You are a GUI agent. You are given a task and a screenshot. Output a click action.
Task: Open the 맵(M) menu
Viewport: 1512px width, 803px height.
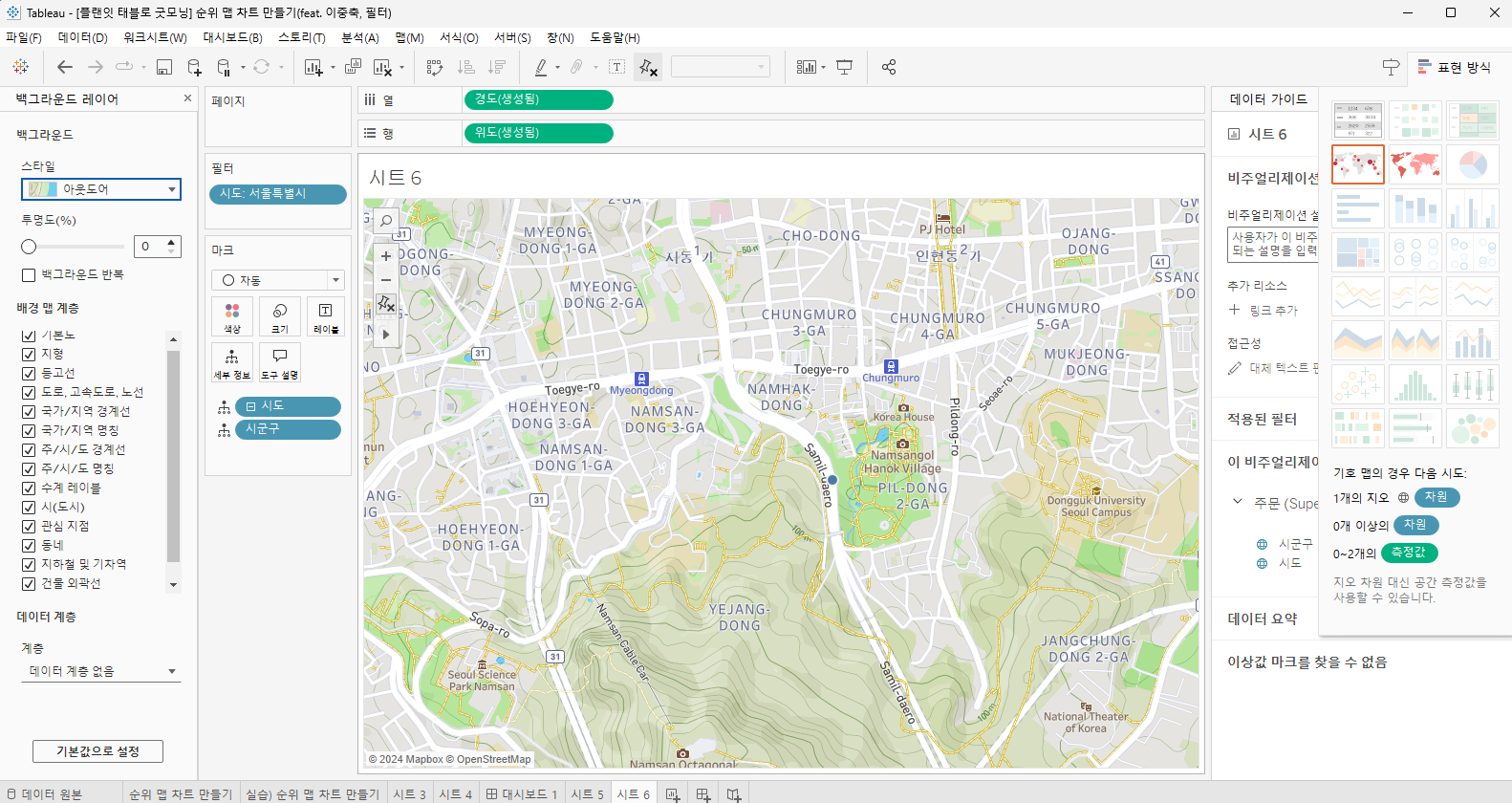(x=409, y=37)
